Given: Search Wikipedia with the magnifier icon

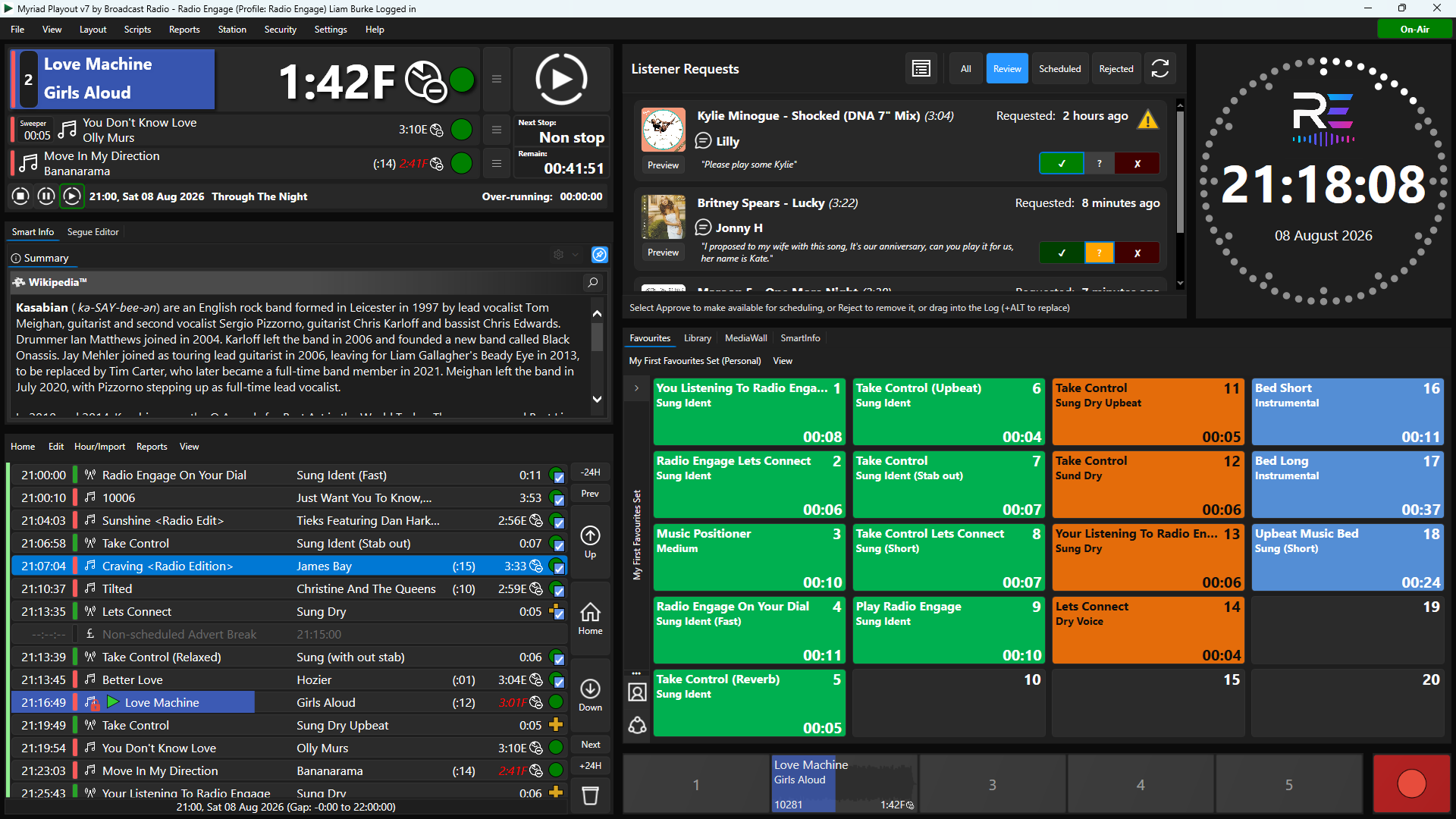Looking at the screenshot, I should coord(593,283).
